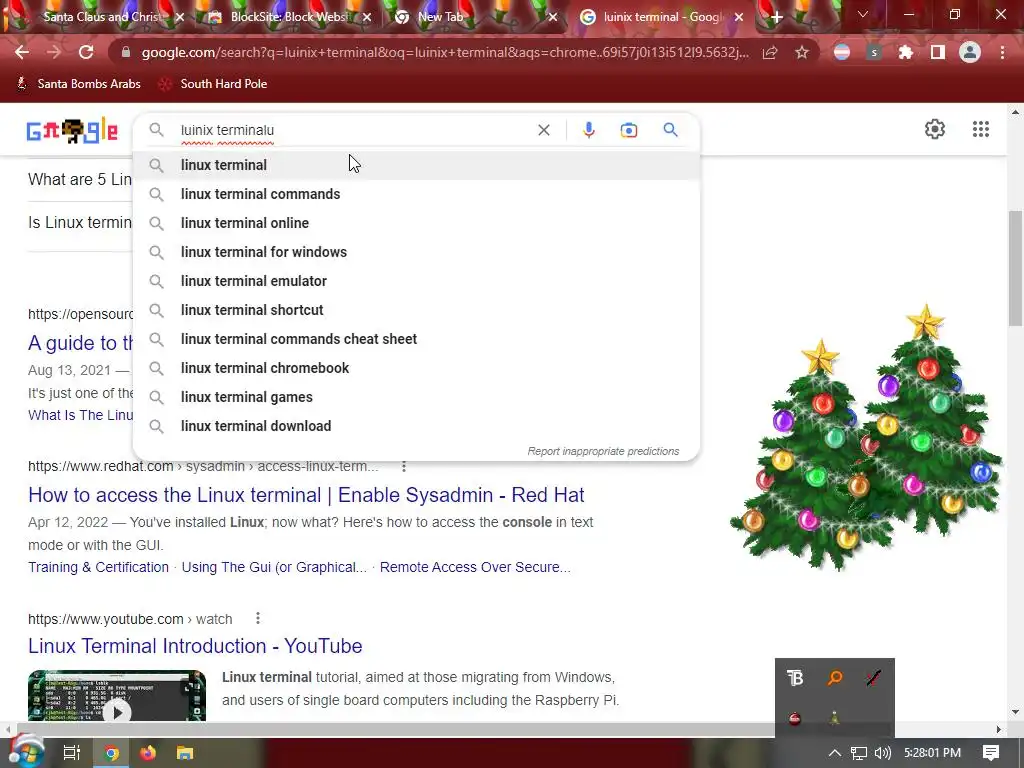The image size is (1024, 768).
Task: Select suggestion linux terminal for windows
Action: point(416,252)
